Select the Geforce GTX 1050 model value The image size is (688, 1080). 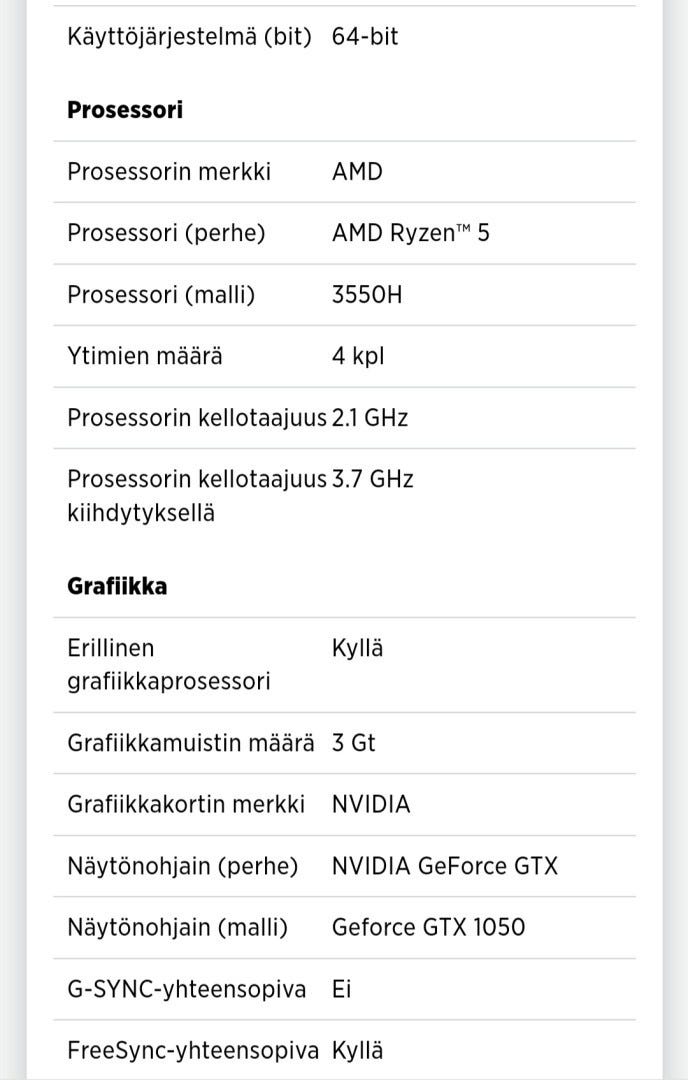click(x=428, y=927)
